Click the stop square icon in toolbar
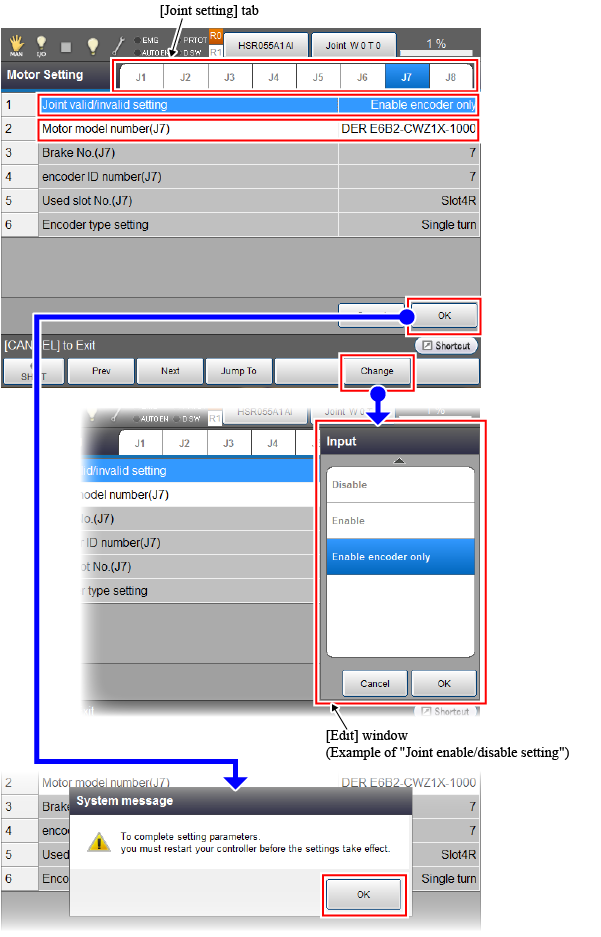Image resolution: width=601 pixels, height=937 pixels. (67, 46)
